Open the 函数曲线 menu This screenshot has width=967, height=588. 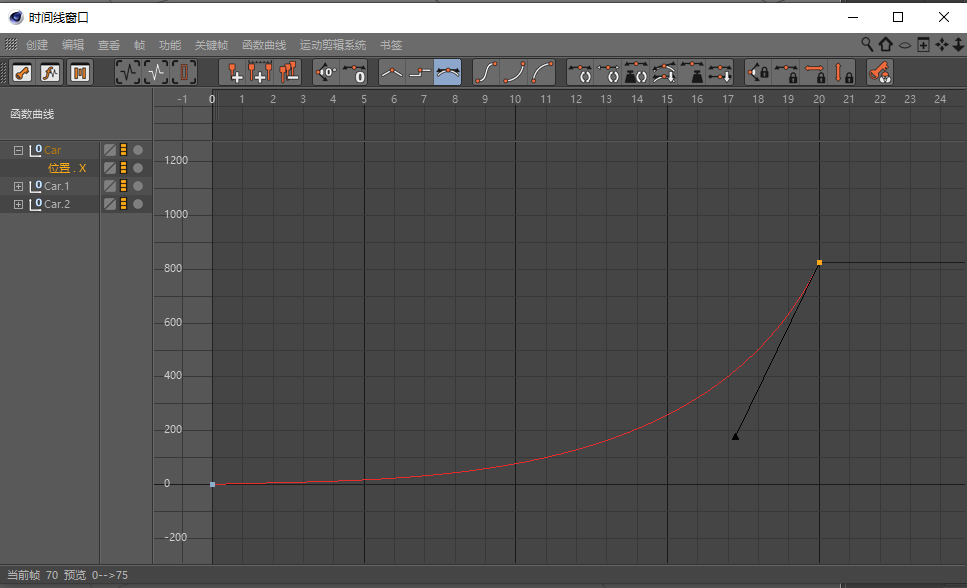pos(264,45)
